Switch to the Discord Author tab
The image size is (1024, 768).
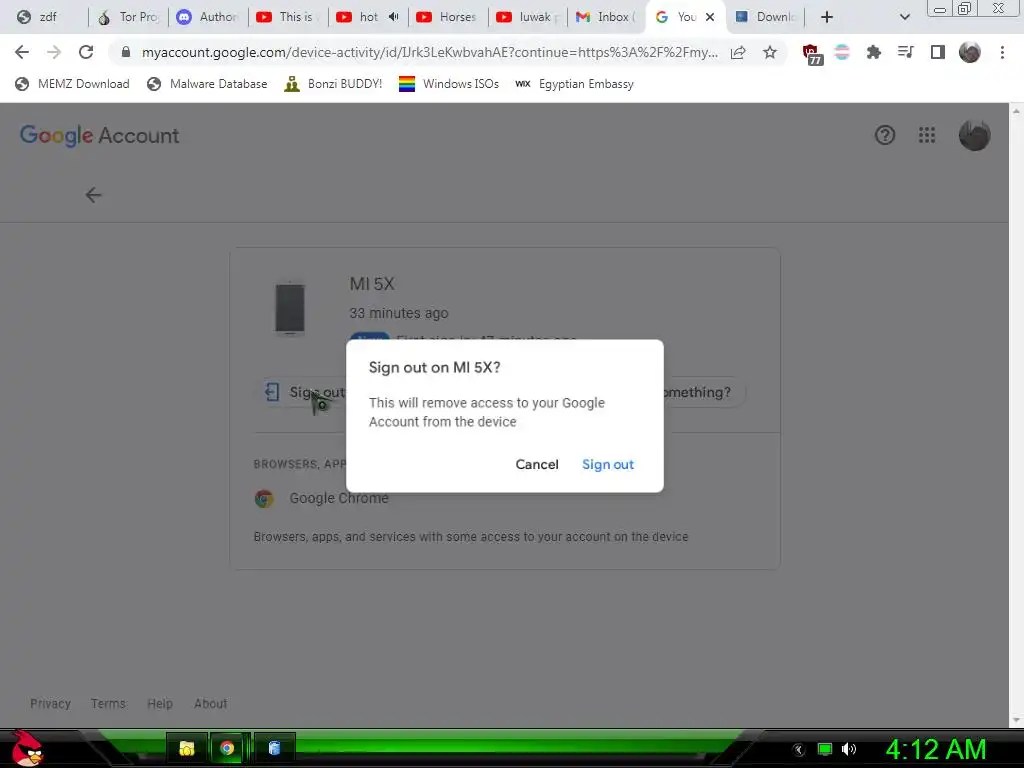(209, 17)
